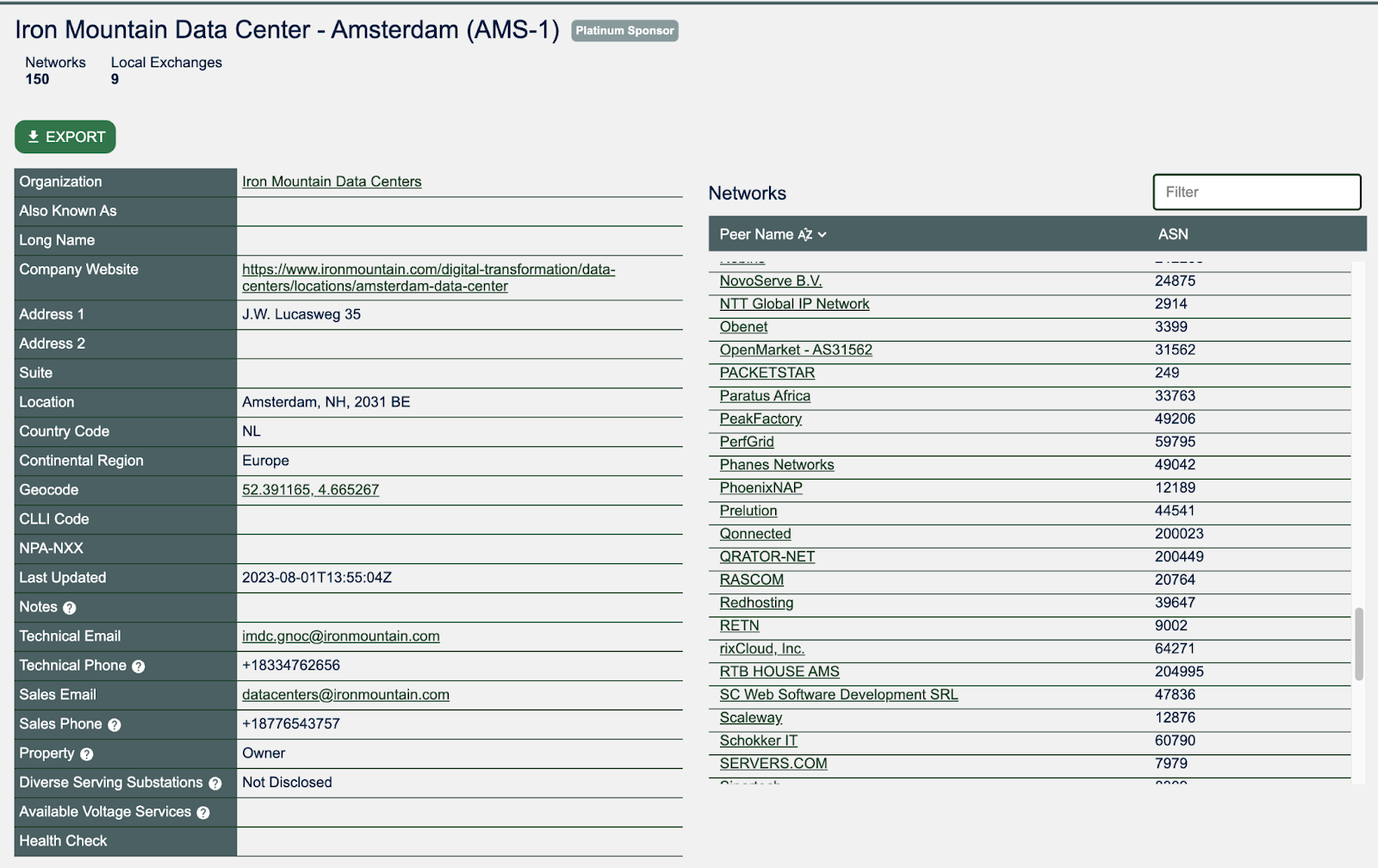Select Last Updated timestamp value

pos(317,578)
